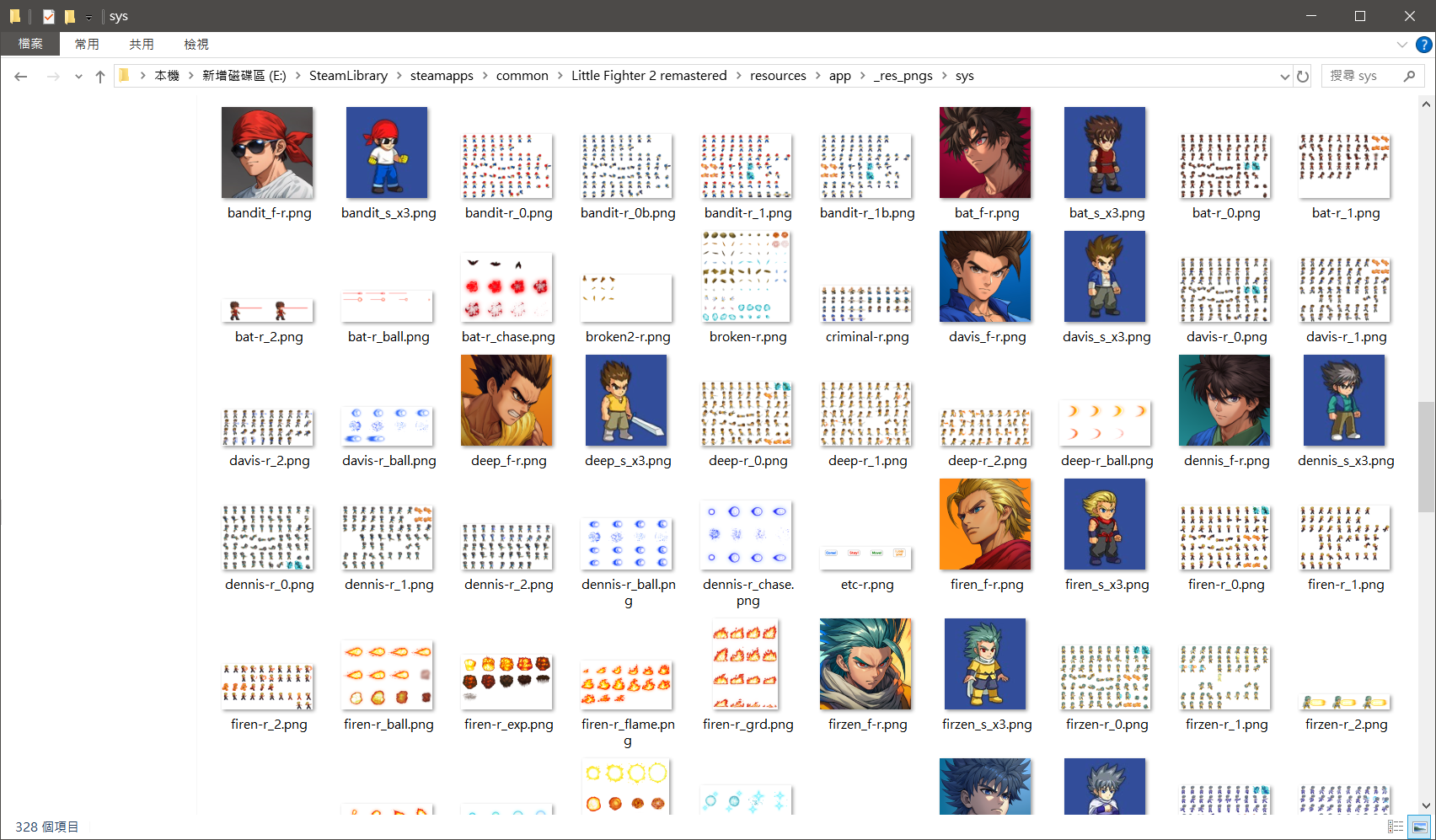Expand chevron after _res_pngs breadcrumb

944,76
